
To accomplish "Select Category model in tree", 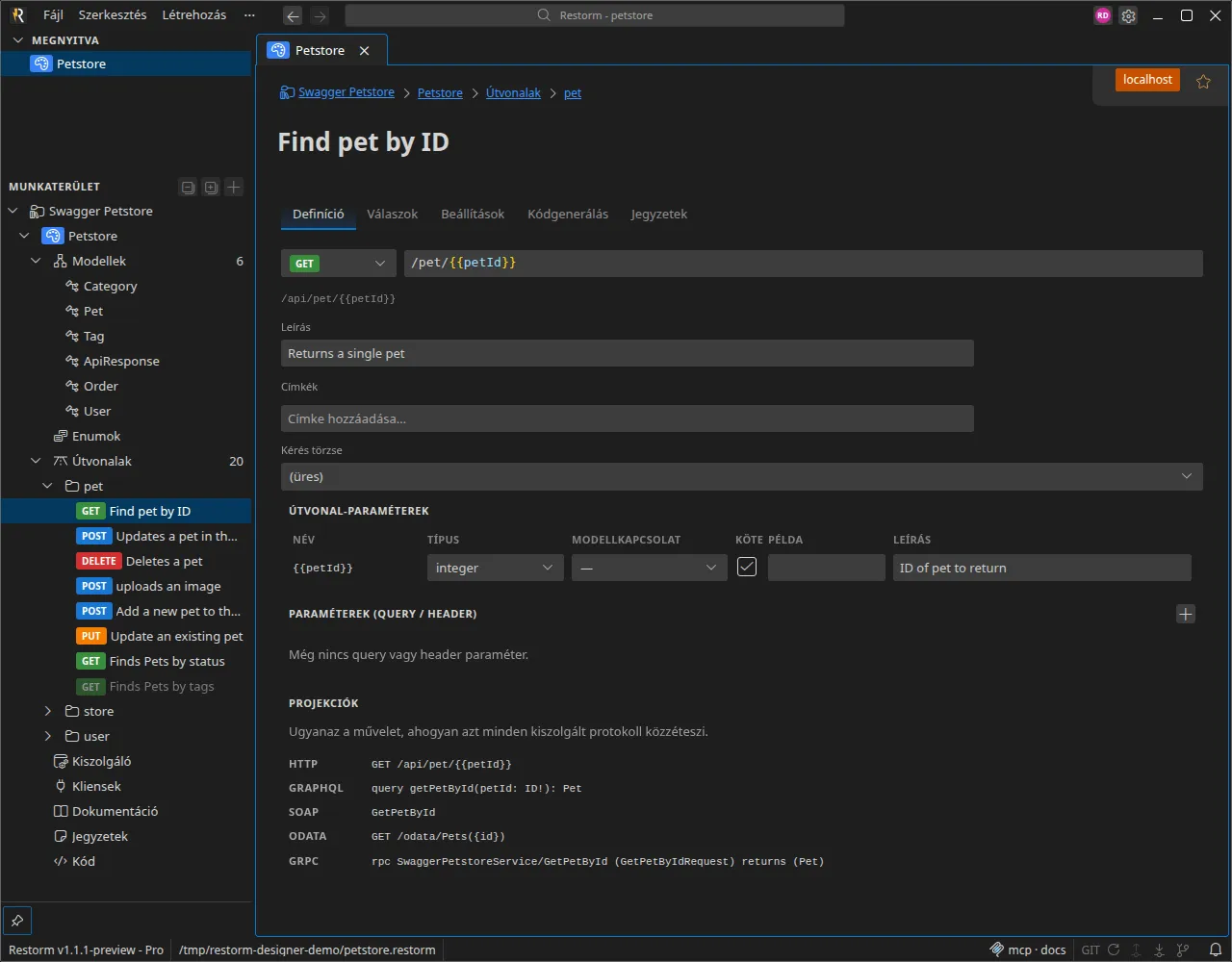I will pos(125,286).
